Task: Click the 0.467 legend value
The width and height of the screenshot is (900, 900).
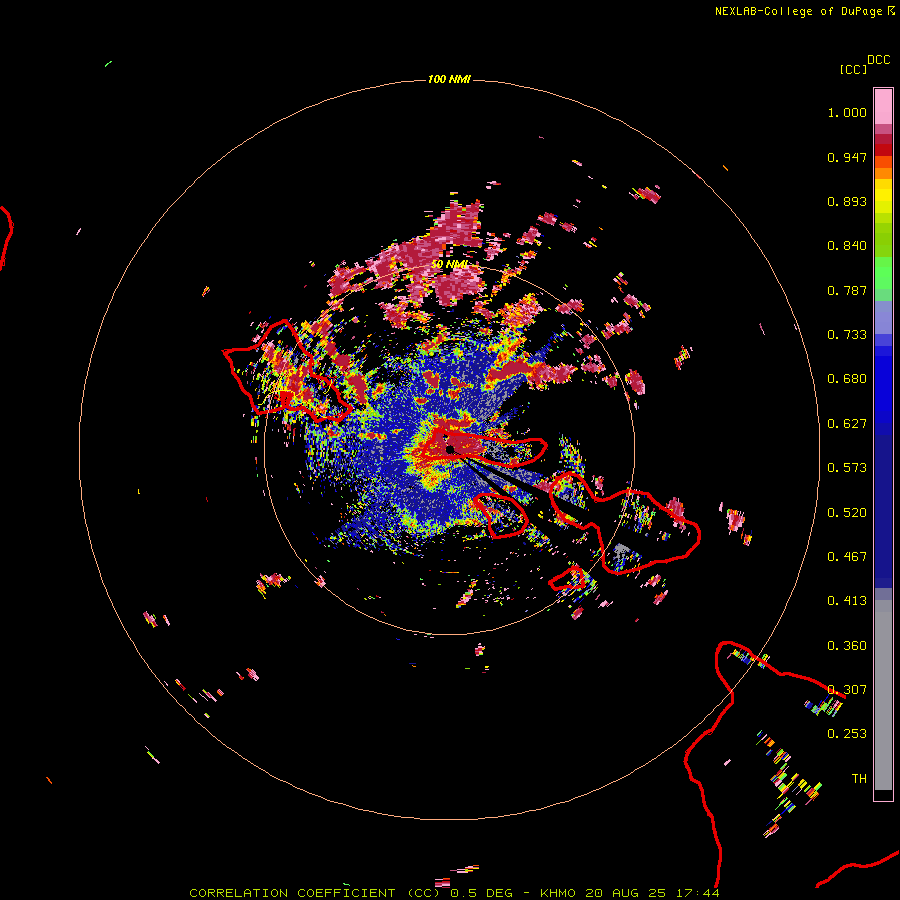Action: 847,557
